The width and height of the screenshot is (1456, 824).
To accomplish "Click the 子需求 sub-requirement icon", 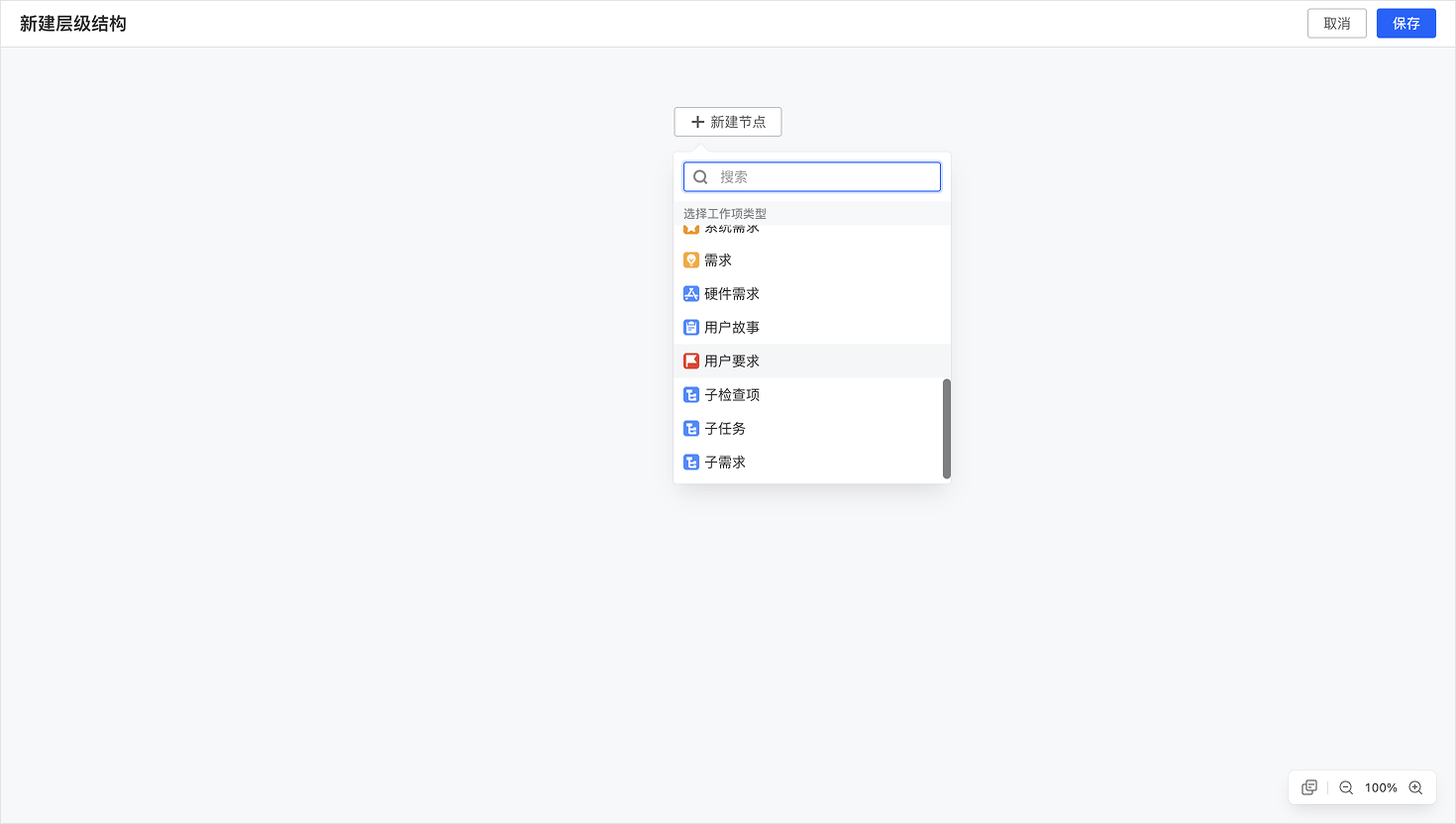I will (x=690, y=462).
